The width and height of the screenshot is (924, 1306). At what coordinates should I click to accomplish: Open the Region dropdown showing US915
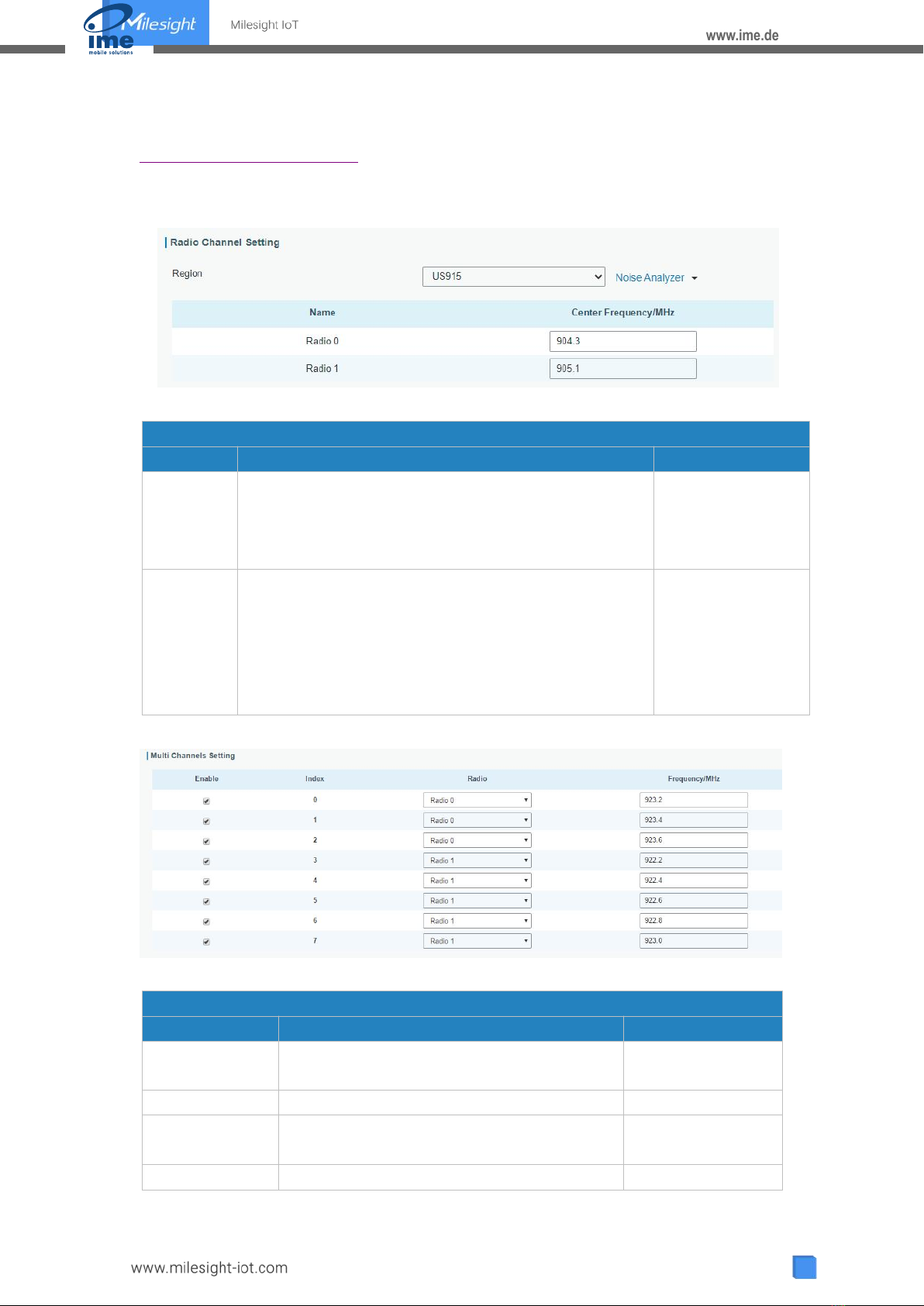pos(513,277)
